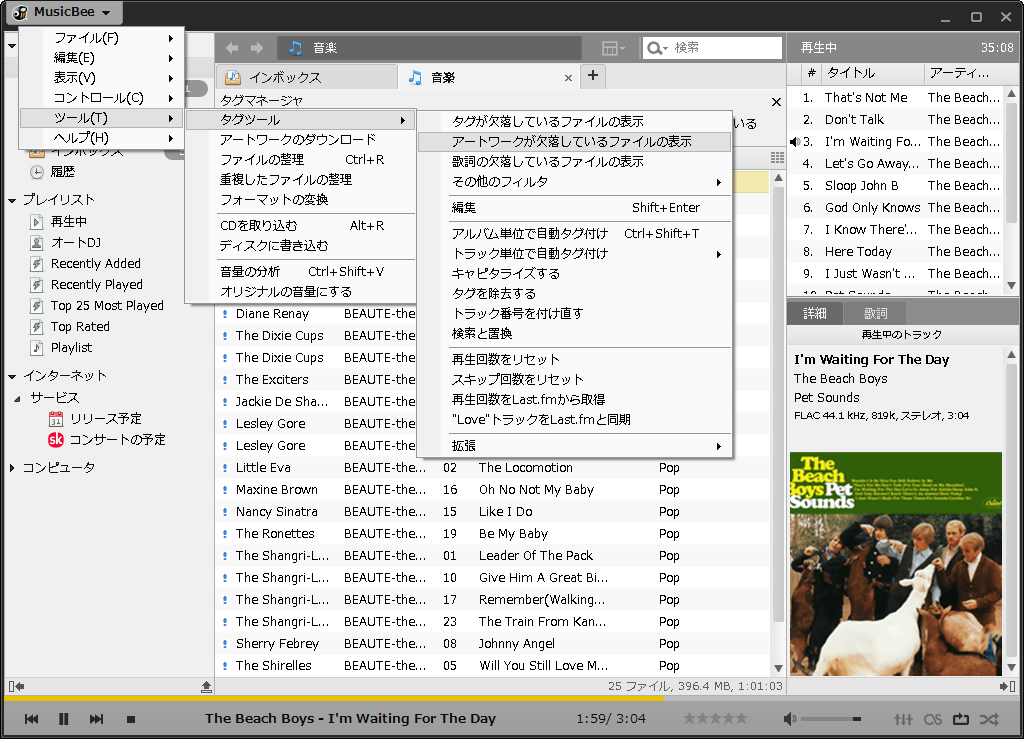Go back to the previous track
The width and height of the screenshot is (1024, 739).
point(31,719)
